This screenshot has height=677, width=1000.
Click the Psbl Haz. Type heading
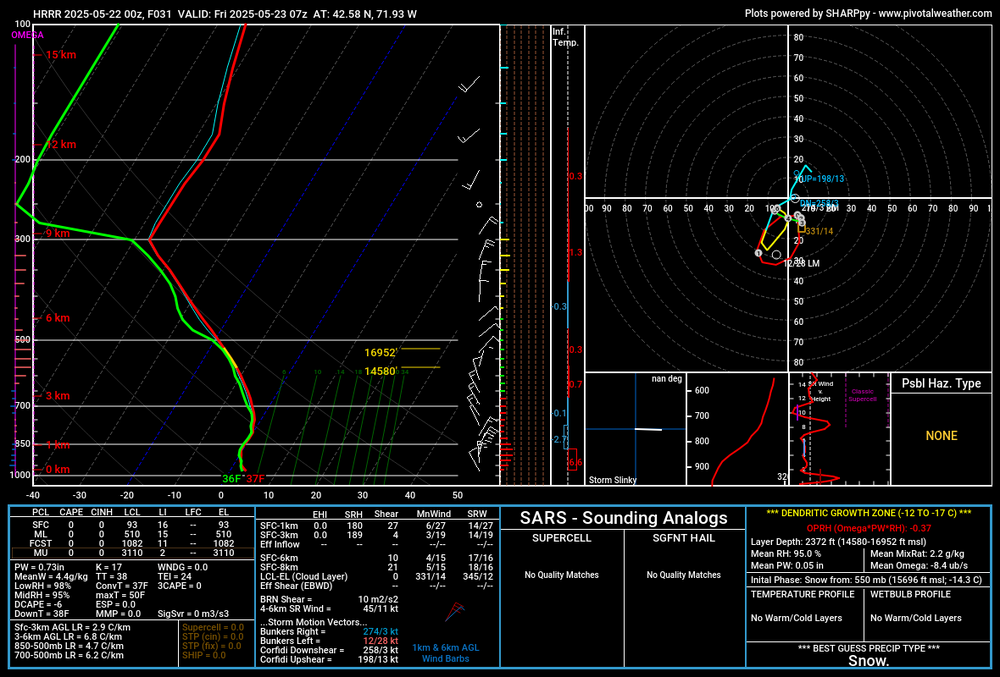click(941, 383)
